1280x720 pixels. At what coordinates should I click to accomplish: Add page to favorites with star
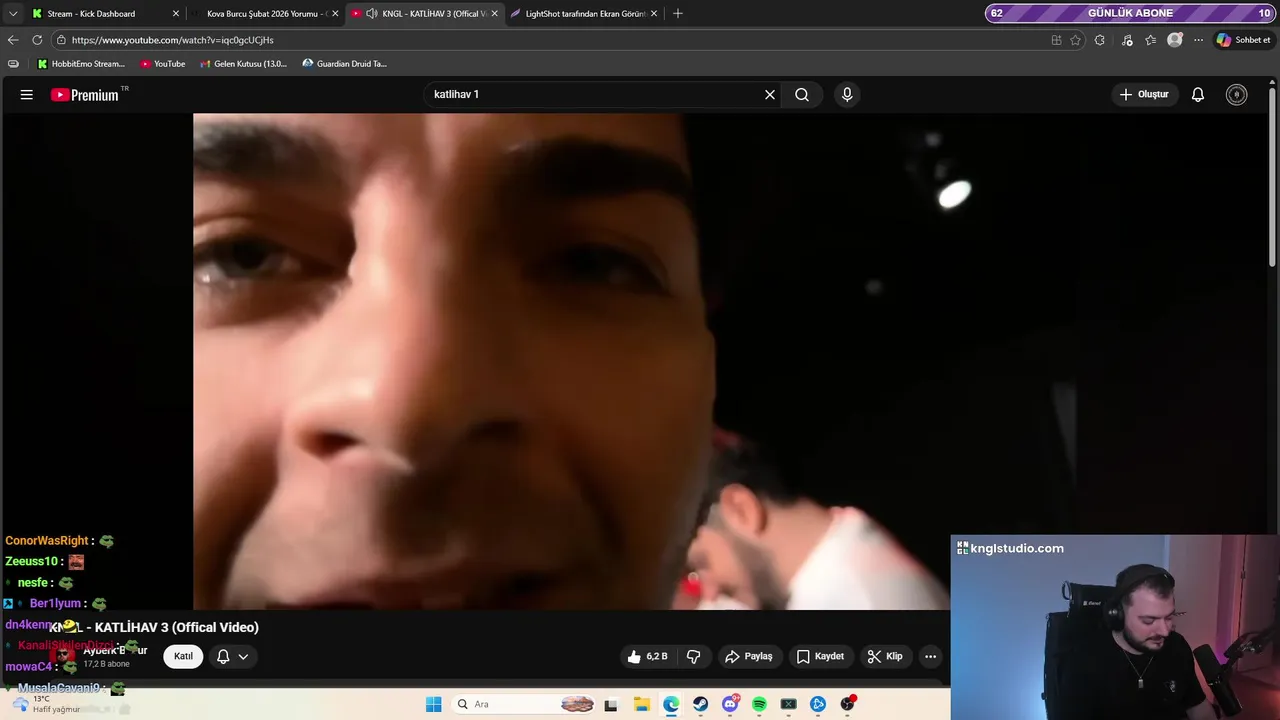coord(1076,40)
